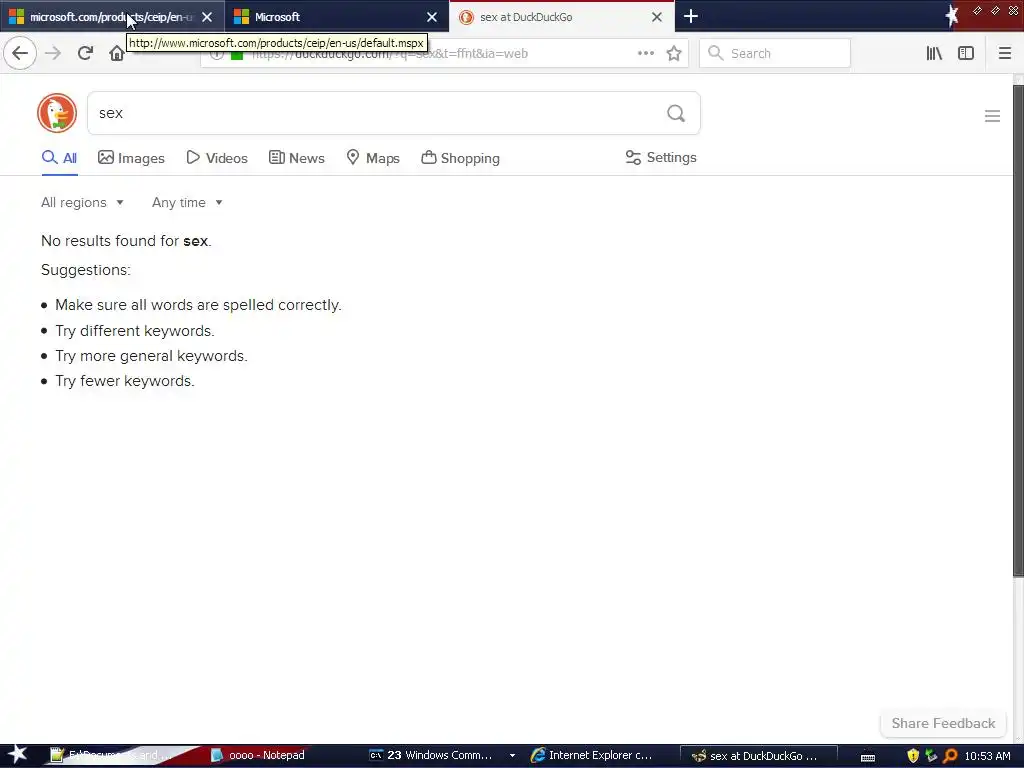
Task: Open the 23 Windows Comm... taskbar group
Action: [431, 756]
